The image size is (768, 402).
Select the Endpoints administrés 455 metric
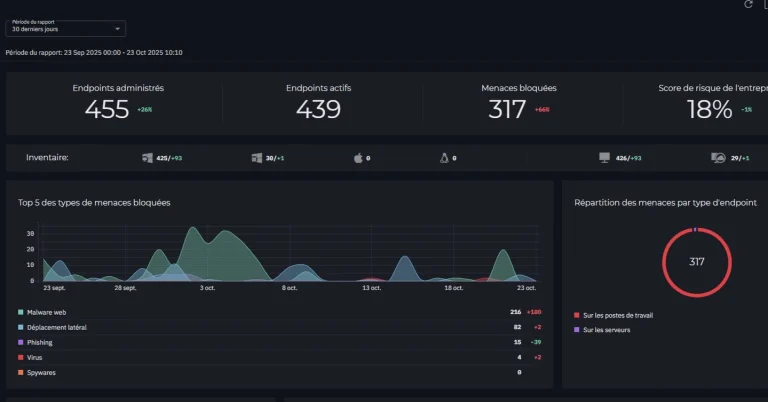(118, 103)
